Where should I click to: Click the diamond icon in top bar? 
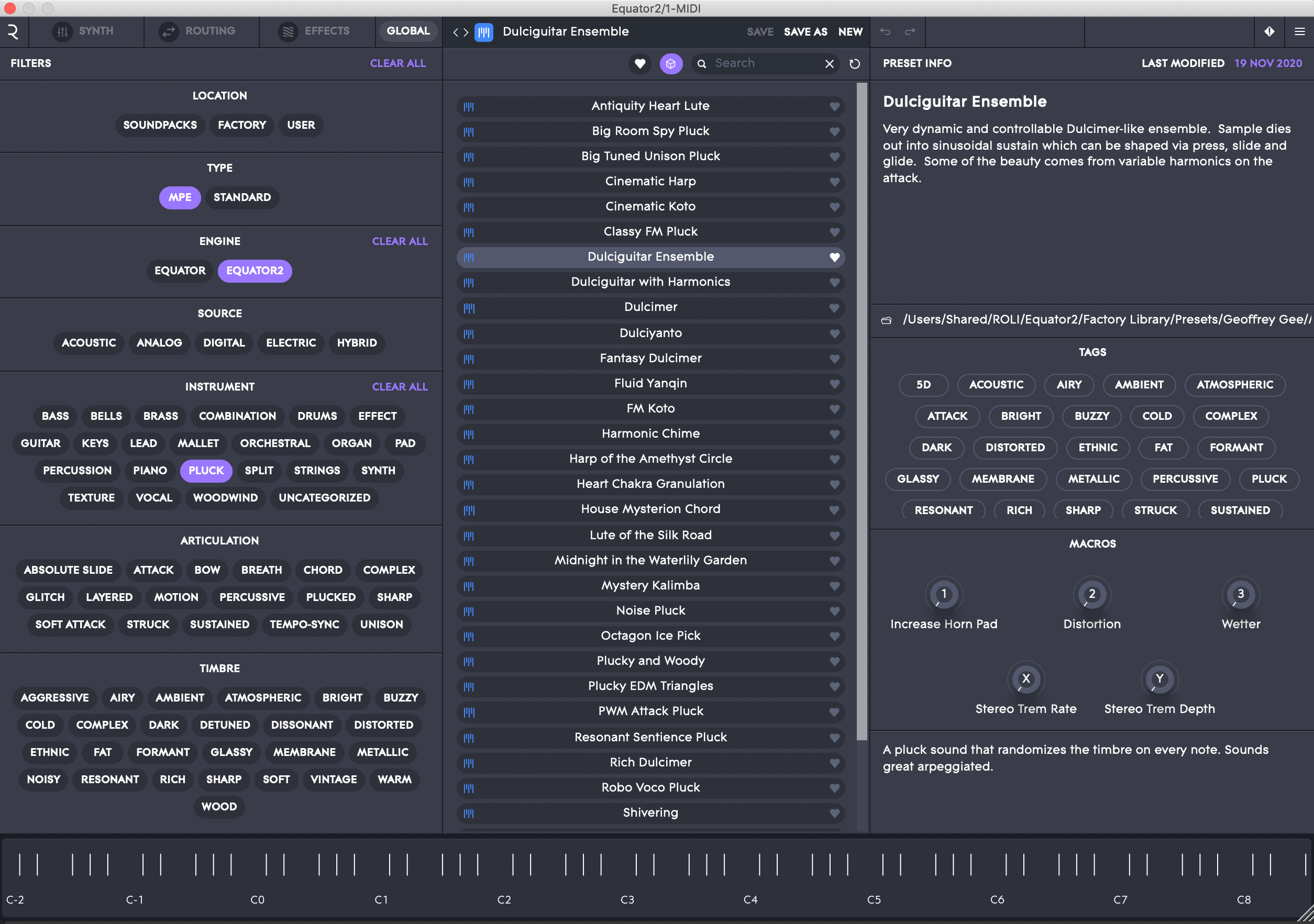coord(1269,31)
